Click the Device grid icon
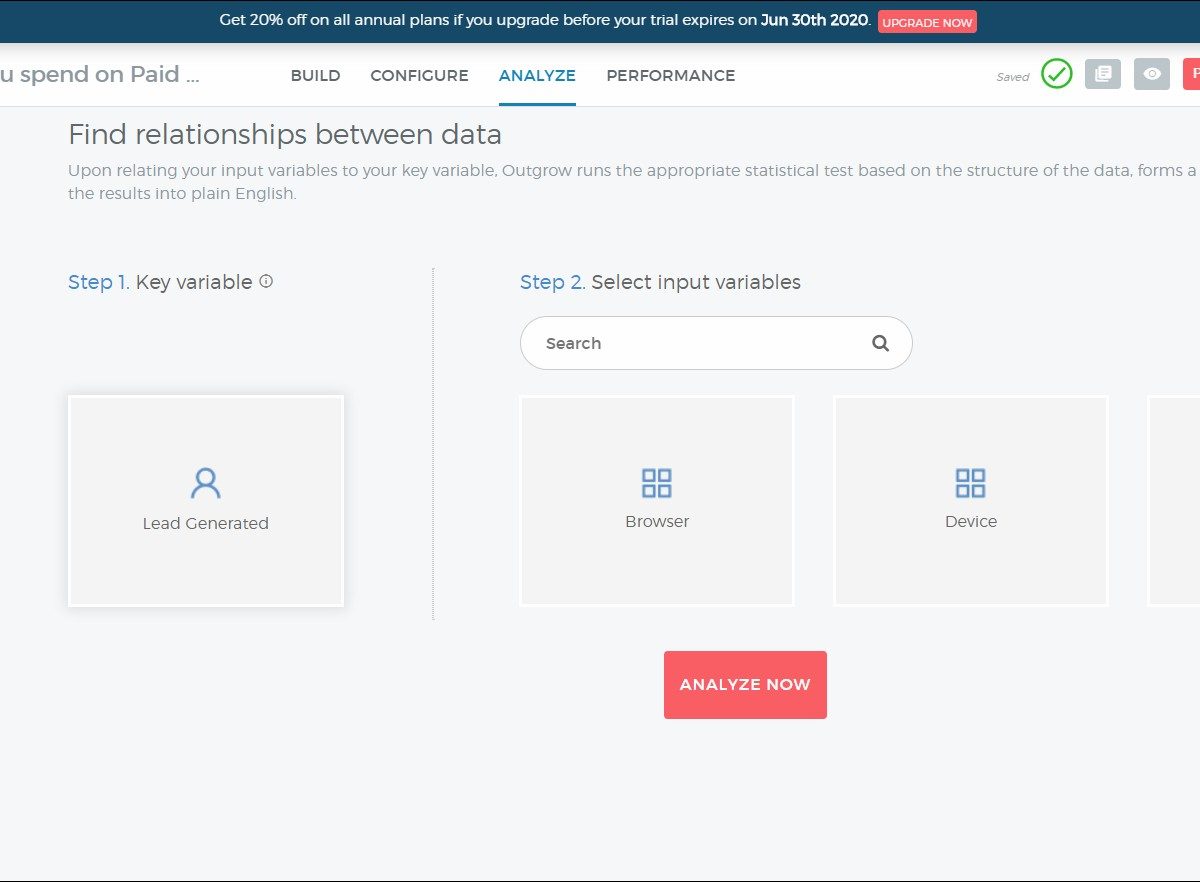1200x882 pixels. (970, 483)
